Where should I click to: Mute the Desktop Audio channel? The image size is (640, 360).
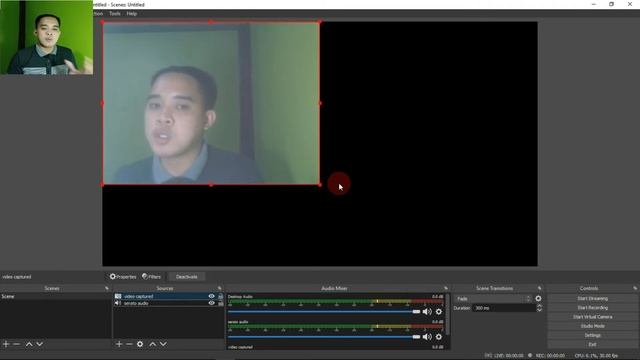427,312
